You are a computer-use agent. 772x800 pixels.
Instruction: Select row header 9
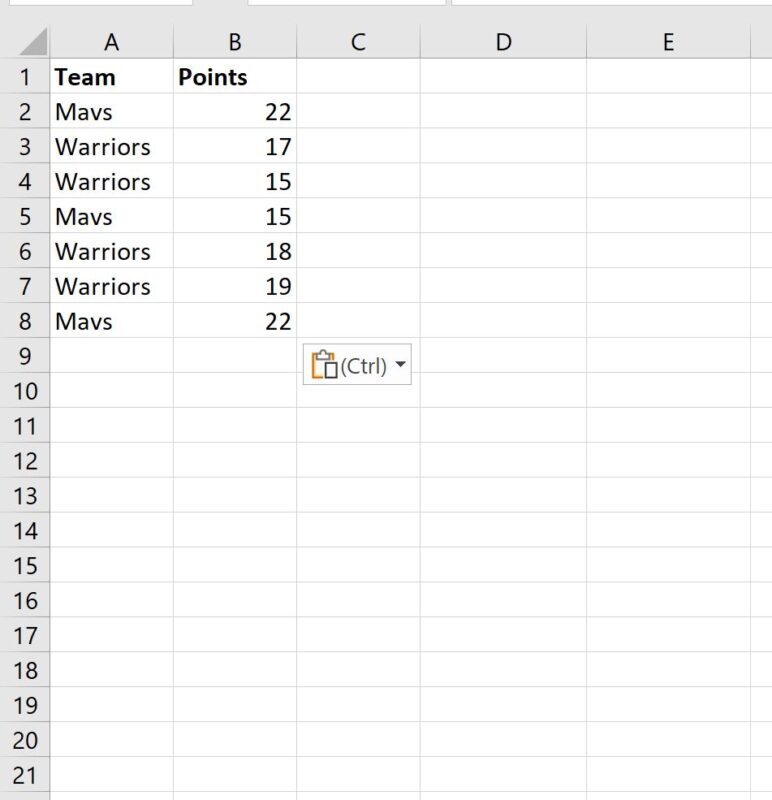[25, 356]
